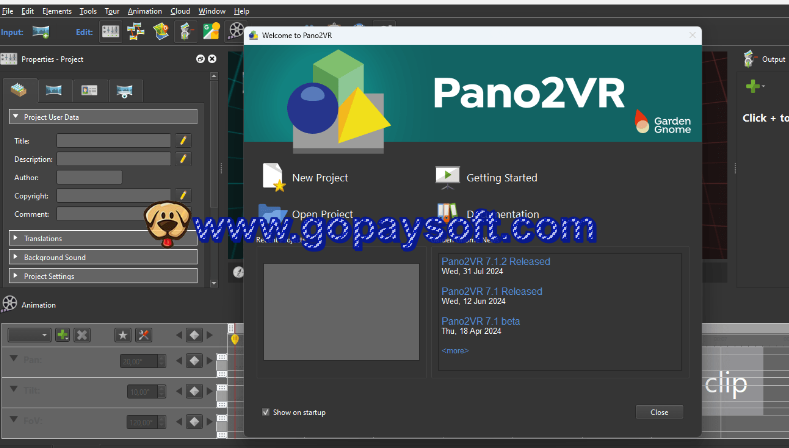
Task: Click the pencil icon beside Description
Action: click(x=183, y=159)
